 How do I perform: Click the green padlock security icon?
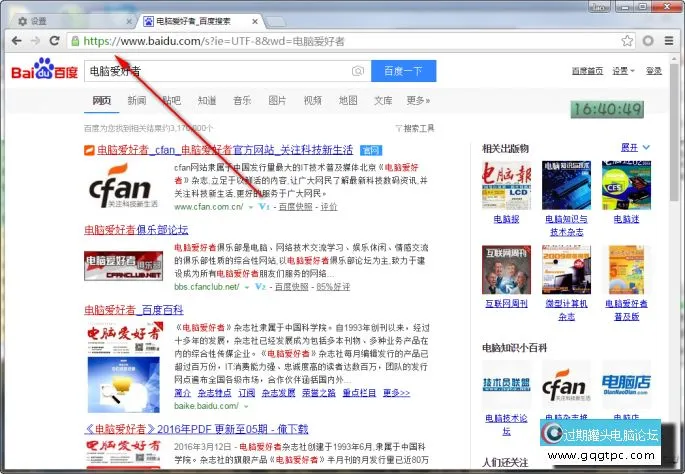(x=75, y=41)
